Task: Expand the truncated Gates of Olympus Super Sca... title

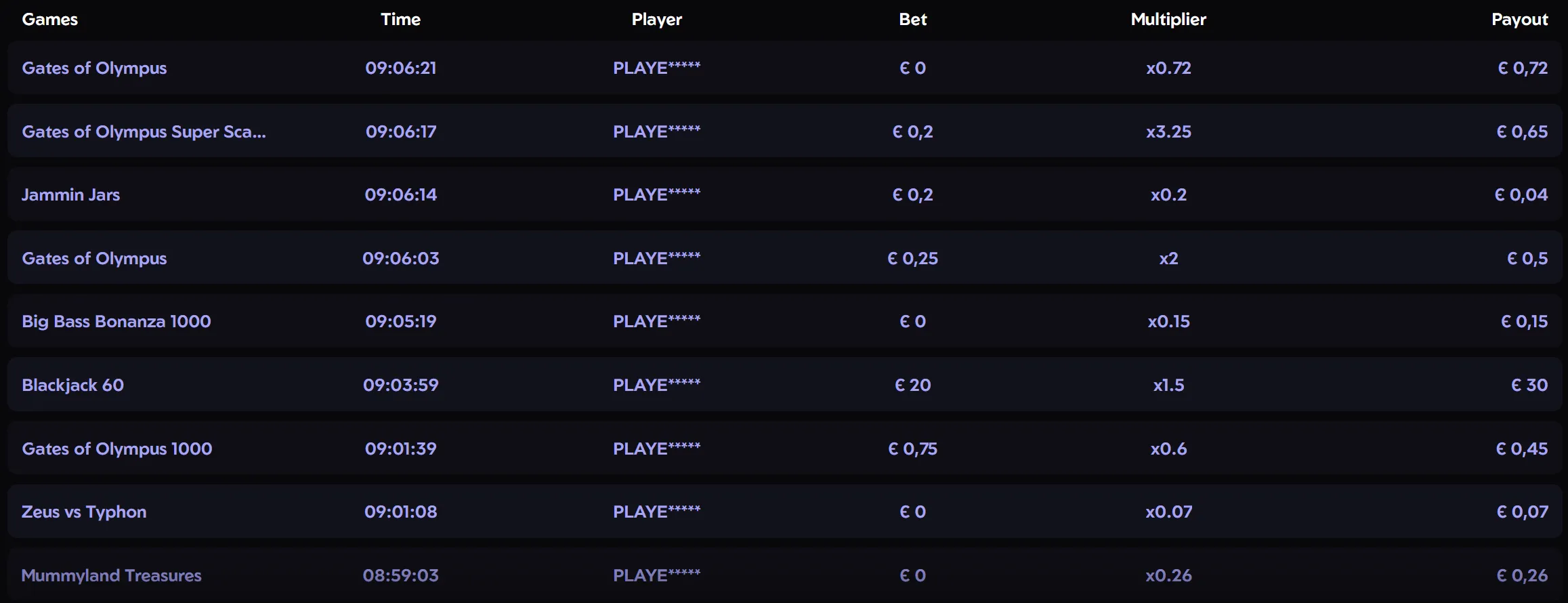Action: pos(144,131)
